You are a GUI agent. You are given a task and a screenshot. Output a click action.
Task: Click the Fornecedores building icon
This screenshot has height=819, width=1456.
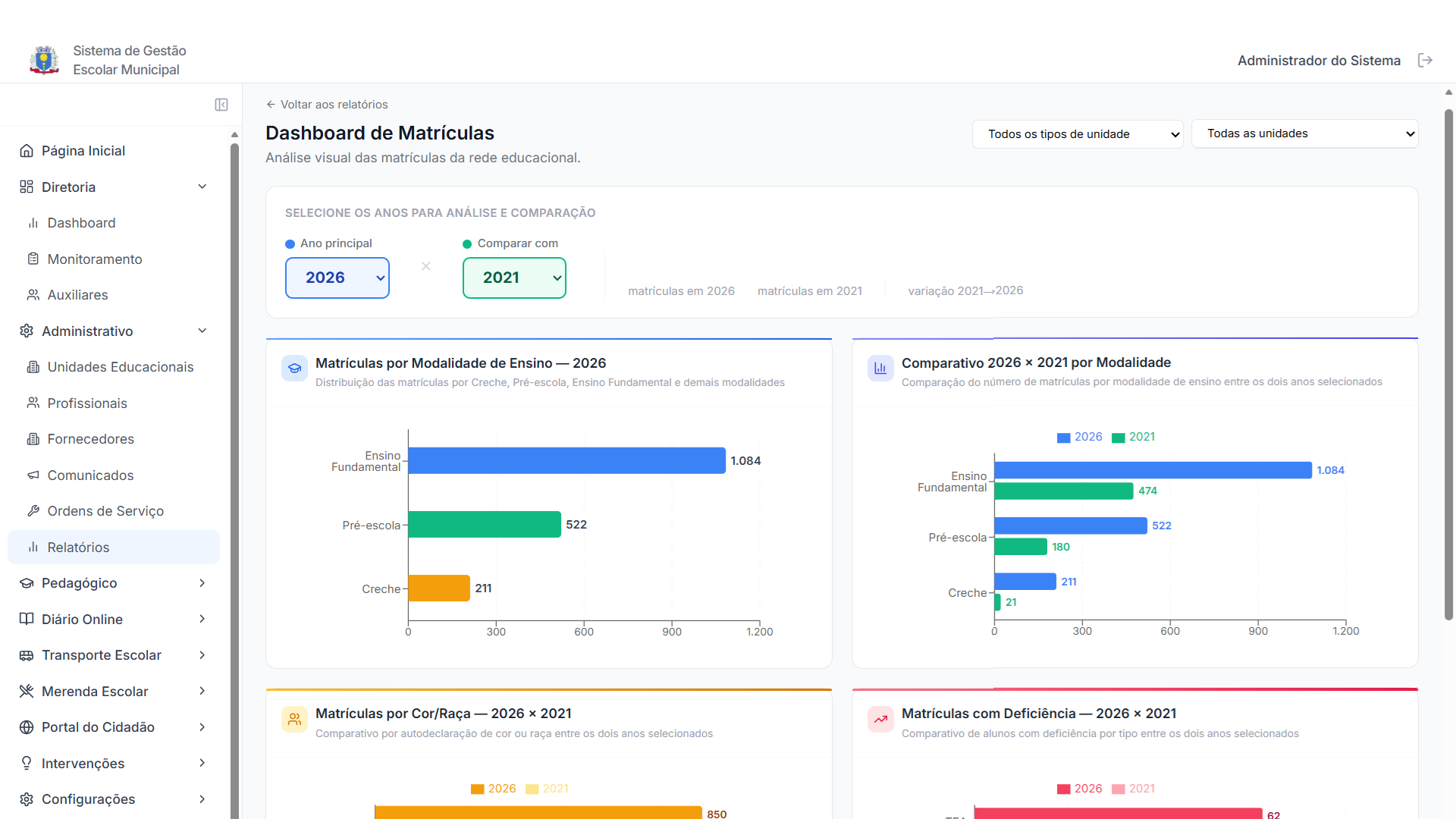tap(33, 439)
